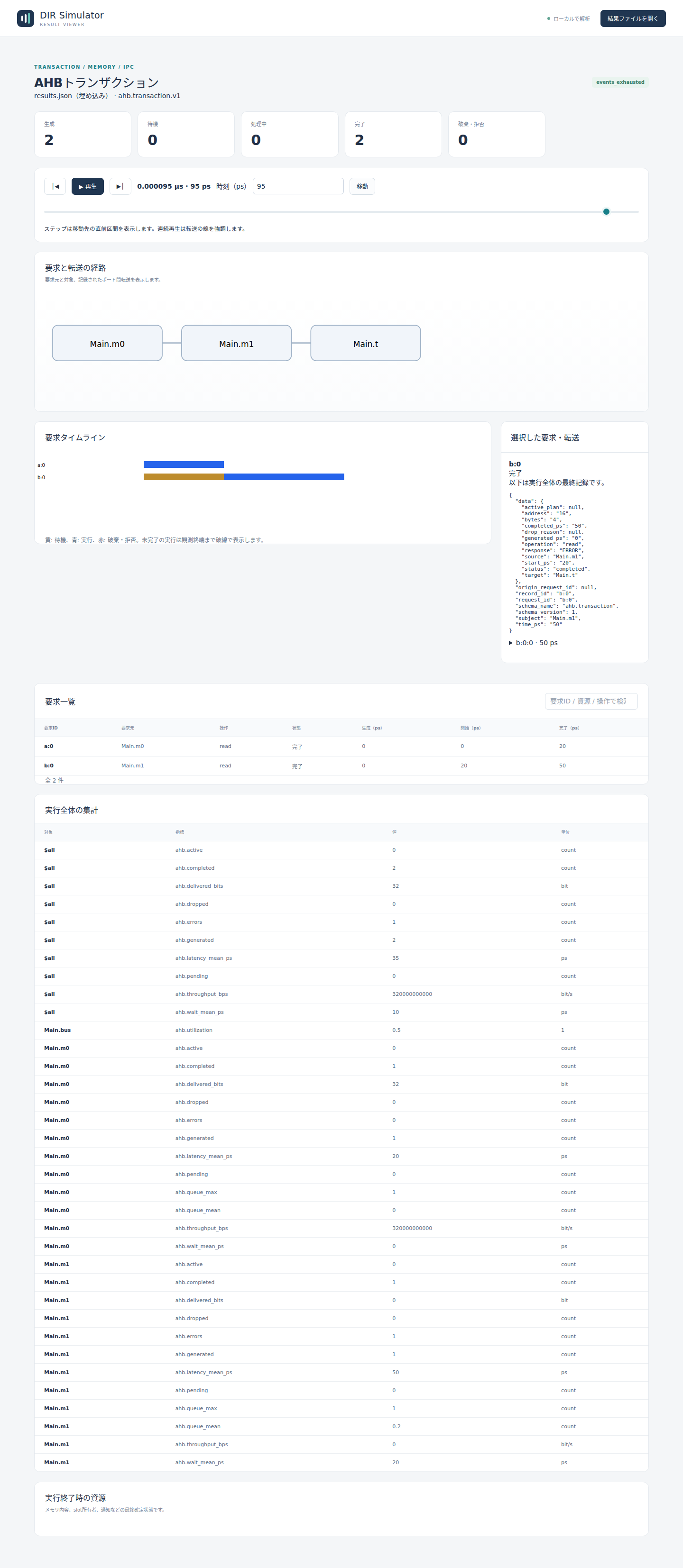The height and width of the screenshot is (1568, 683).
Task: Focus the 時刻 (ps) input field
Action: tap(298, 186)
